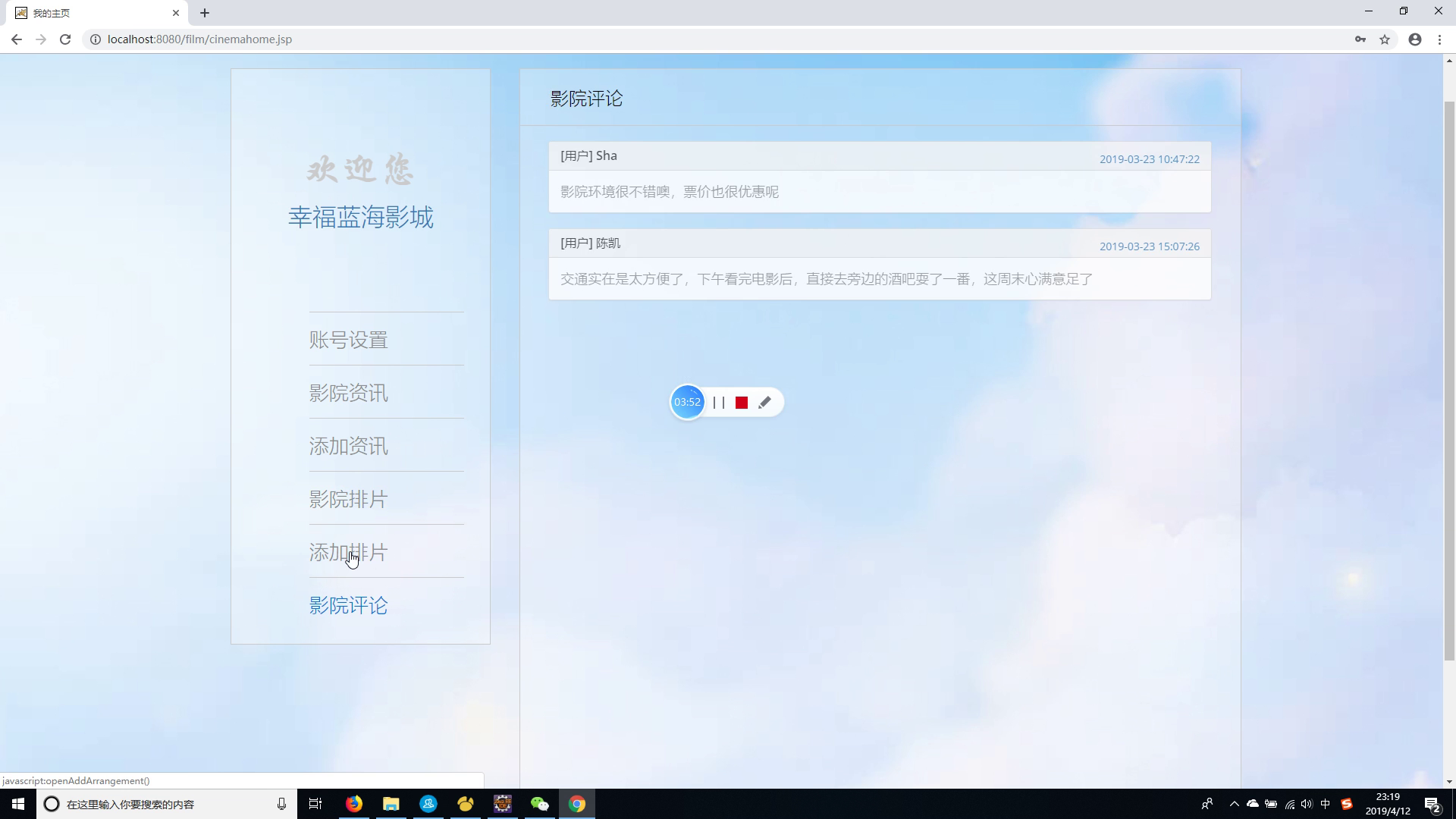Screen dimensions: 1456x819
Task: Open the Chrome three-dot menu
Action: pyautogui.click(x=1439, y=39)
